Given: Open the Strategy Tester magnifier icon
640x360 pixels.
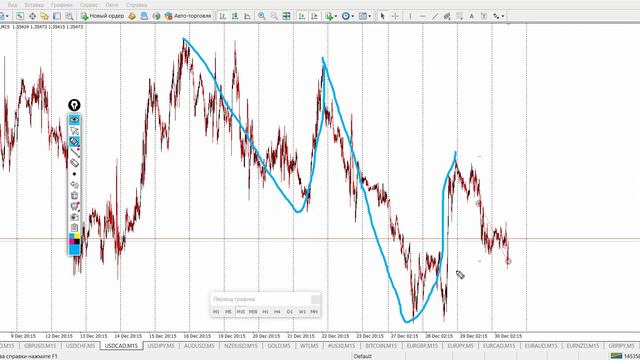Looking at the screenshot, I should [x=69, y=16].
